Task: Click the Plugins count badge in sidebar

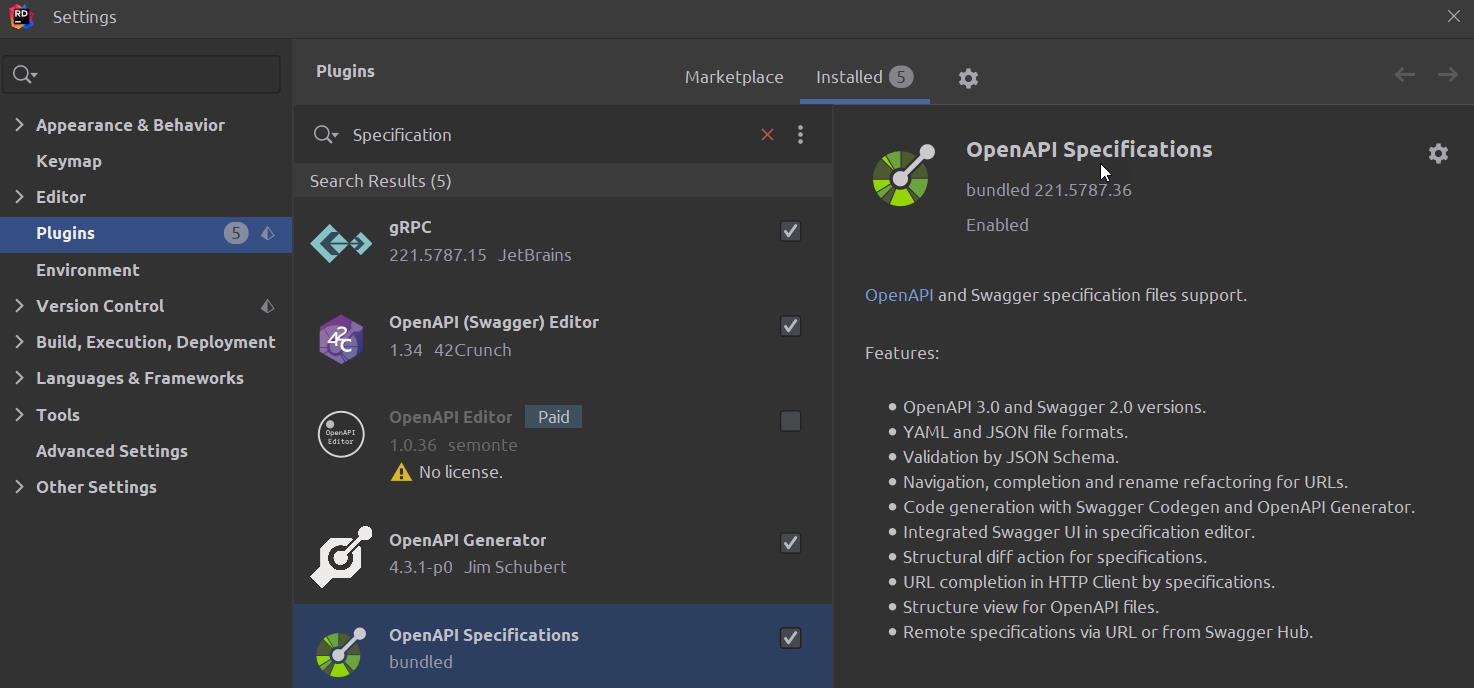Action: point(236,233)
